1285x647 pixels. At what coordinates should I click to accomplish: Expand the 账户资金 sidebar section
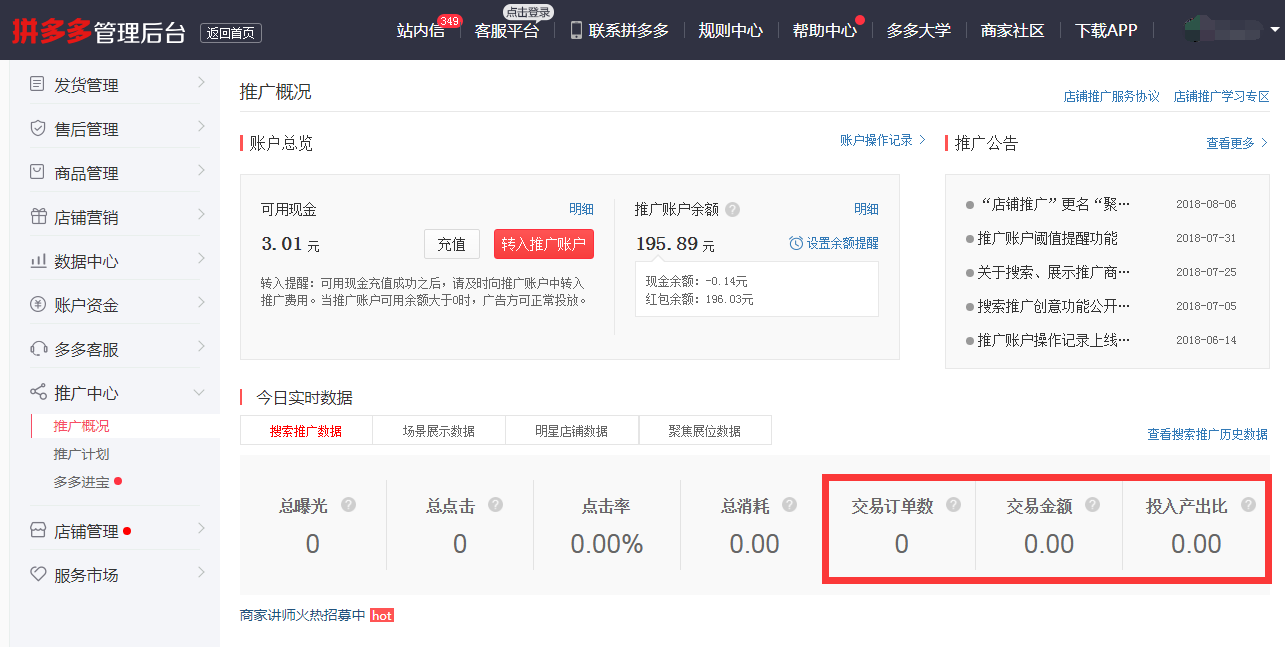tap(200, 302)
